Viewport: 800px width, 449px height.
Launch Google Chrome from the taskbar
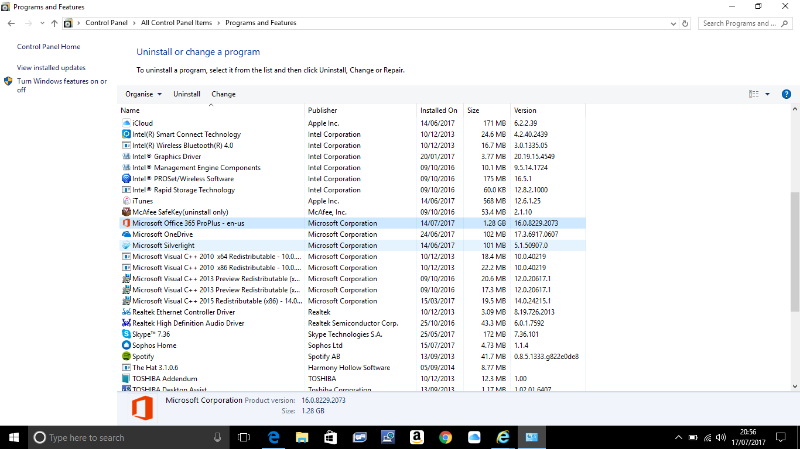pyautogui.click(x=445, y=437)
